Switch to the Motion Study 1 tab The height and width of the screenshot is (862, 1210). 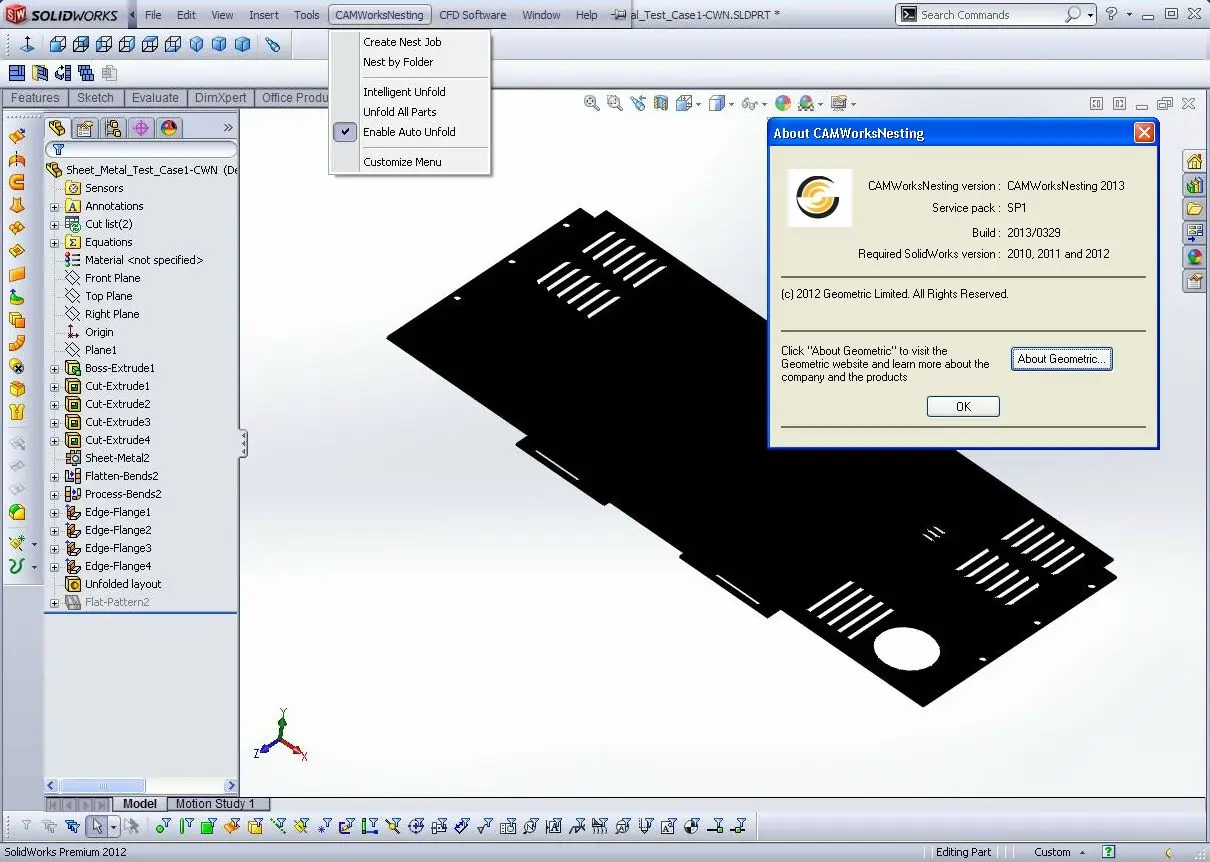point(215,804)
